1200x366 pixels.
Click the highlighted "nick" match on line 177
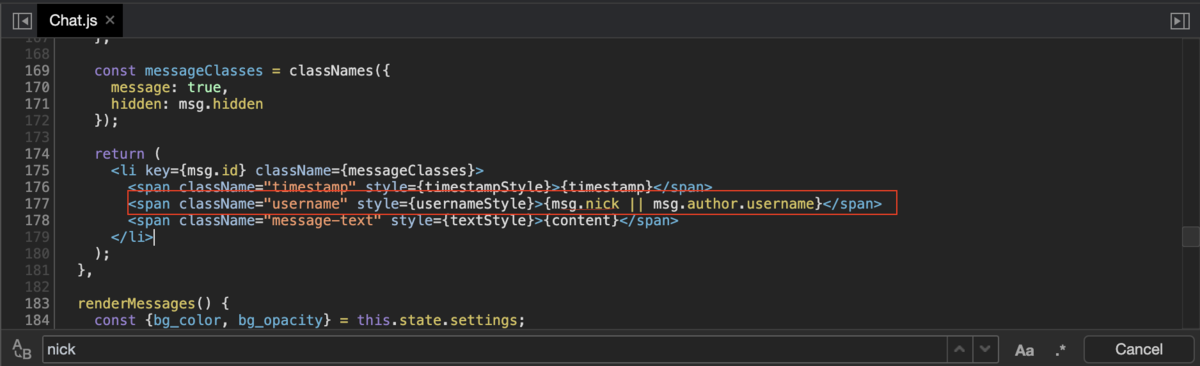point(603,204)
